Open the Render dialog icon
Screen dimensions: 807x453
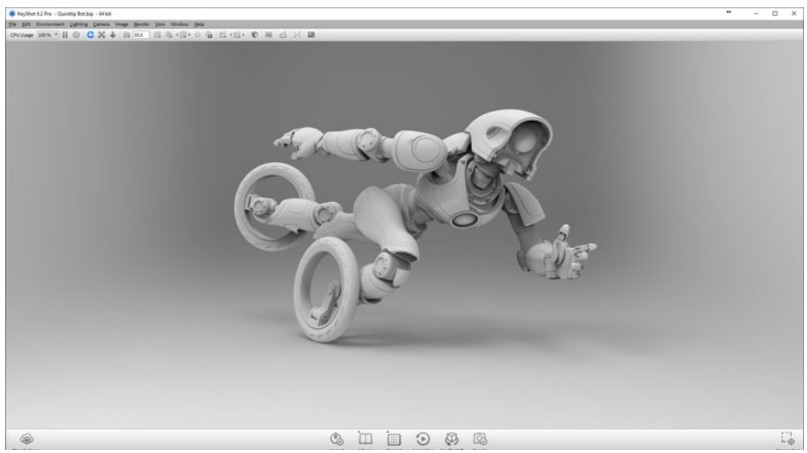click(480, 438)
